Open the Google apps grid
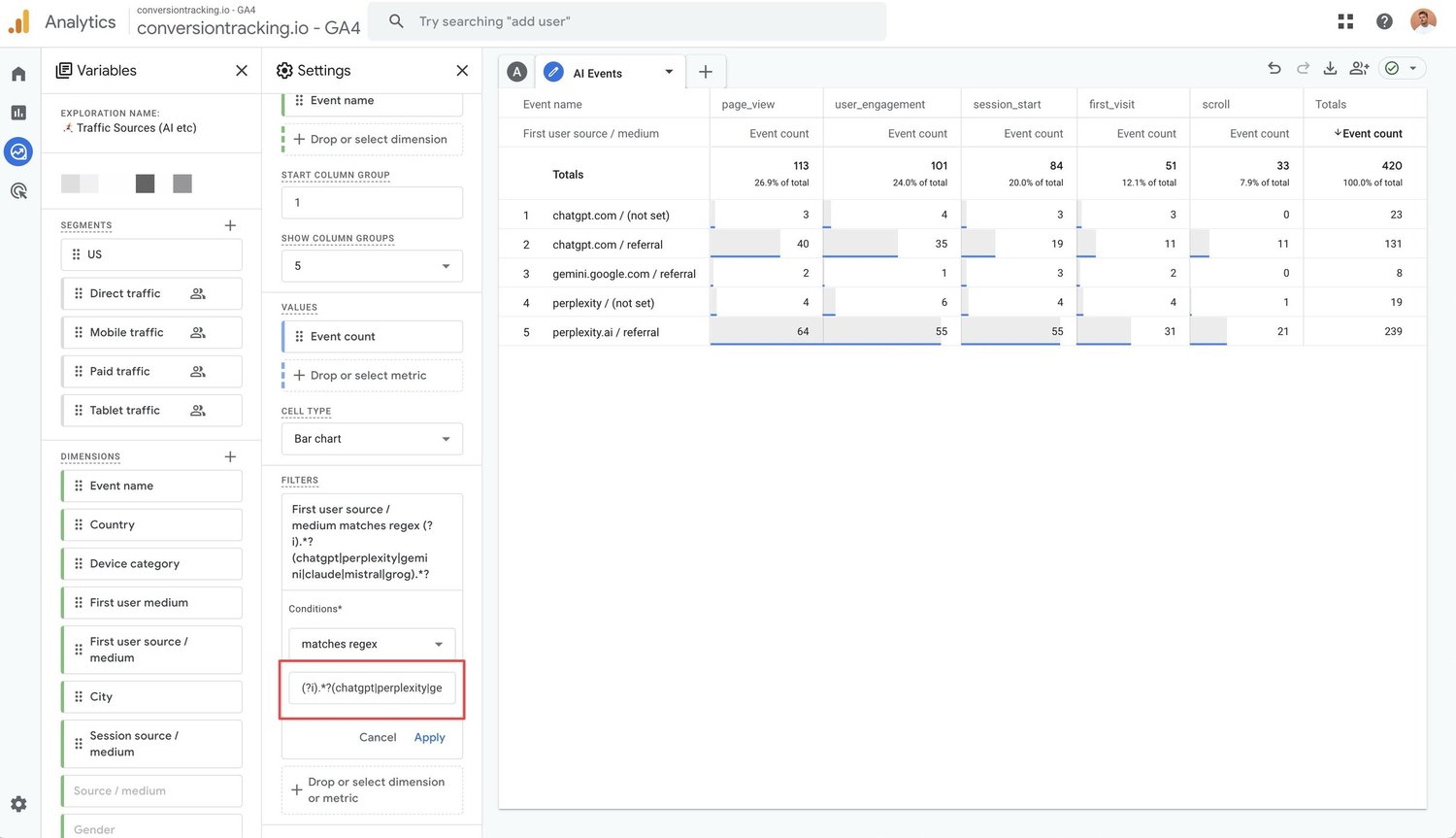The height and width of the screenshot is (838, 1456). click(1345, 21)
